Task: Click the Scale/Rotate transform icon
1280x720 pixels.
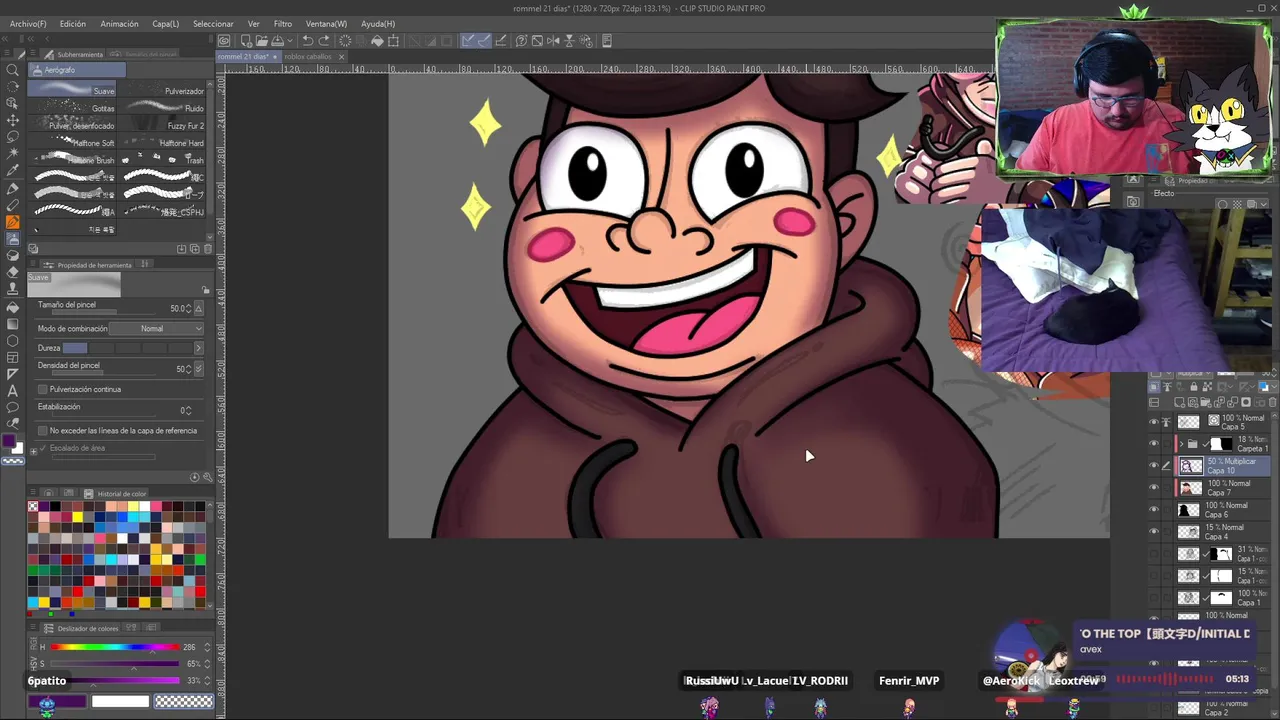Action: coord(393,41)
